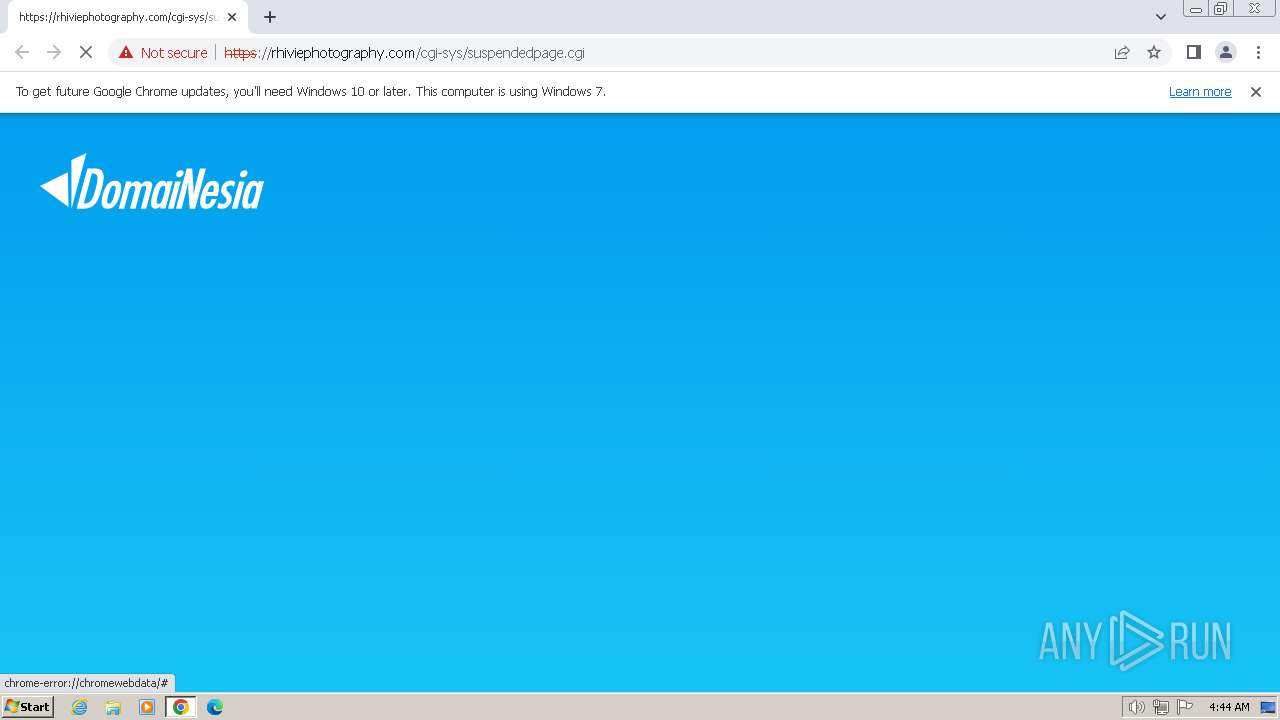Viewport: 1280px width, 720px height.
Task: Open the tab search dropdown chevron
Action: (x=1161, y=17)
